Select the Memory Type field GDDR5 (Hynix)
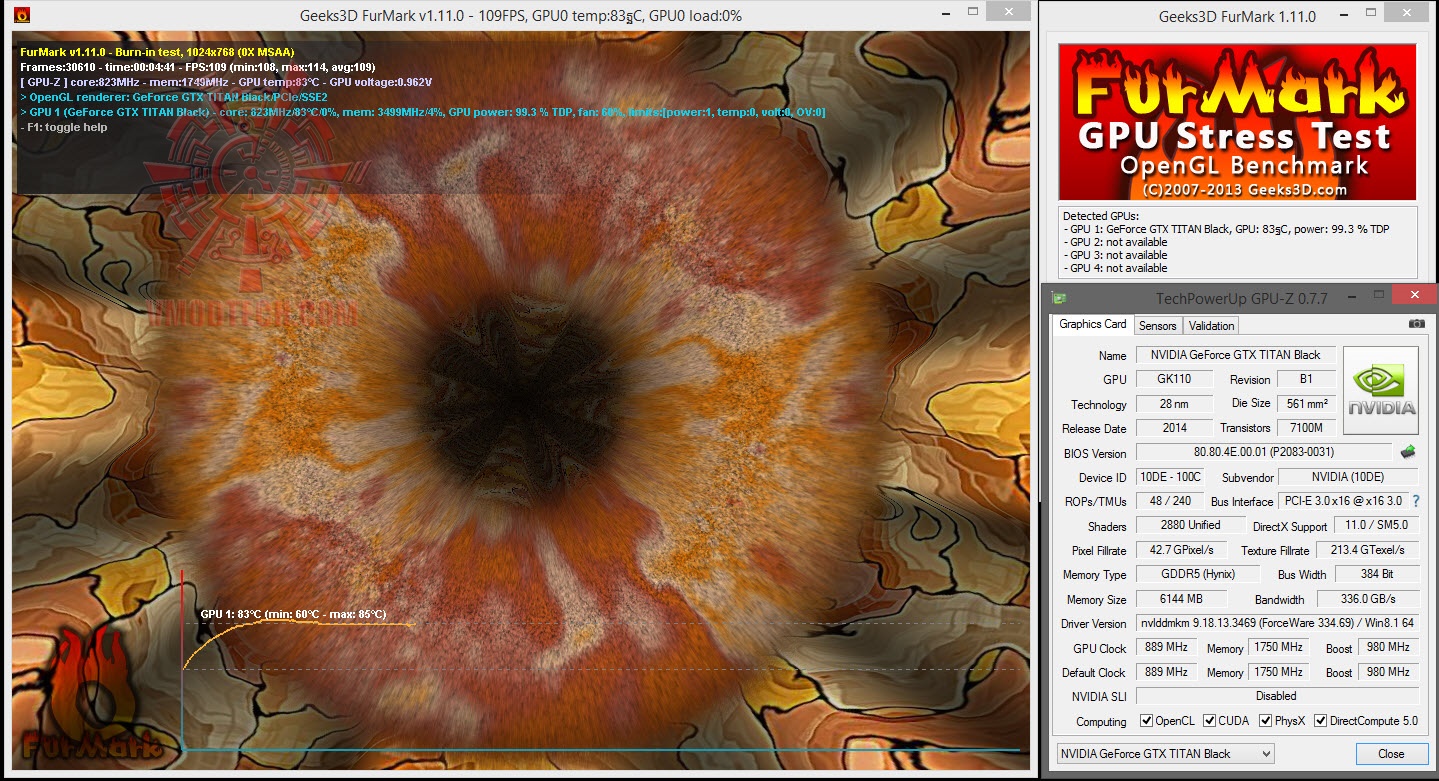The width and height of the screenshot is (1439, 781). (x=1197, y=574)
